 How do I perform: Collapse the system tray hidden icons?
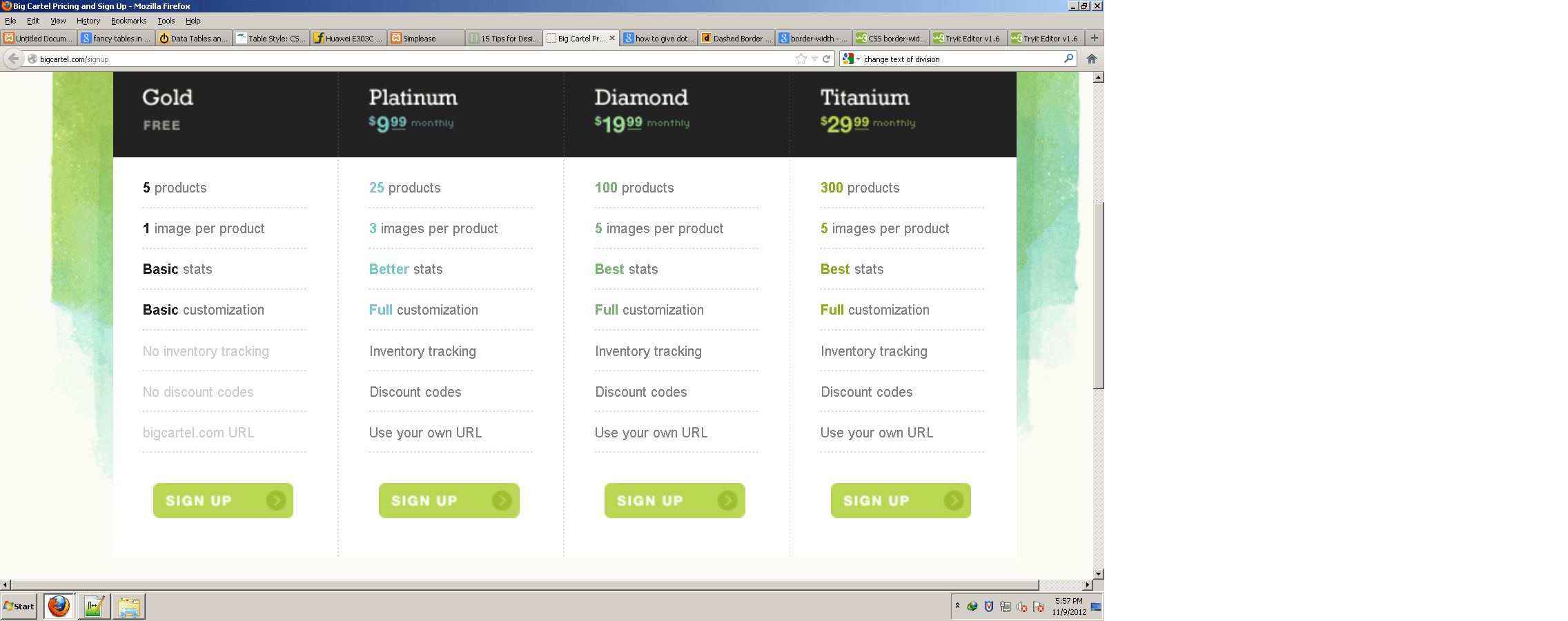(957, 606)
